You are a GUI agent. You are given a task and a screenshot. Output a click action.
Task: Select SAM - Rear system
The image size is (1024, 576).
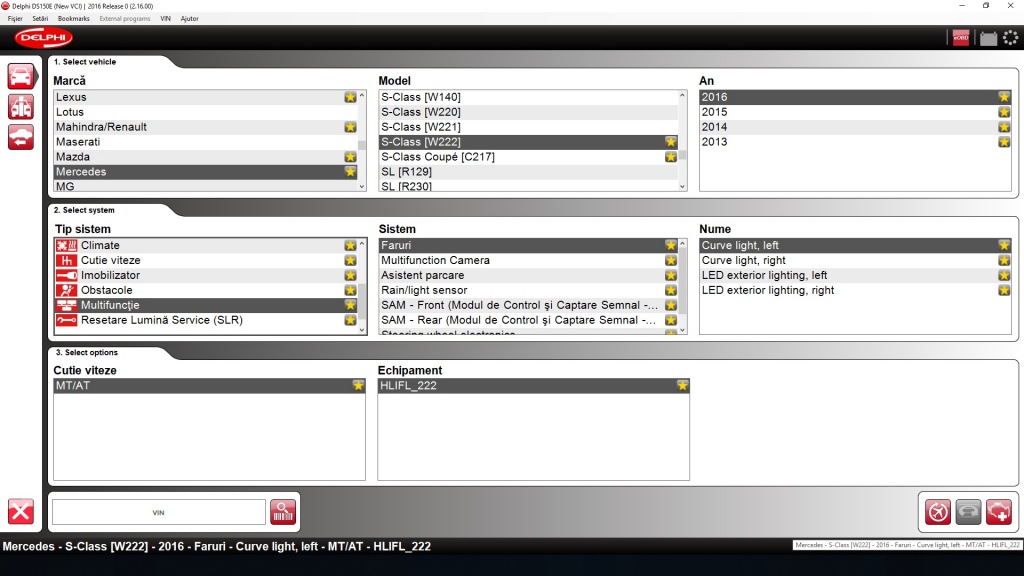click(528, 321)
